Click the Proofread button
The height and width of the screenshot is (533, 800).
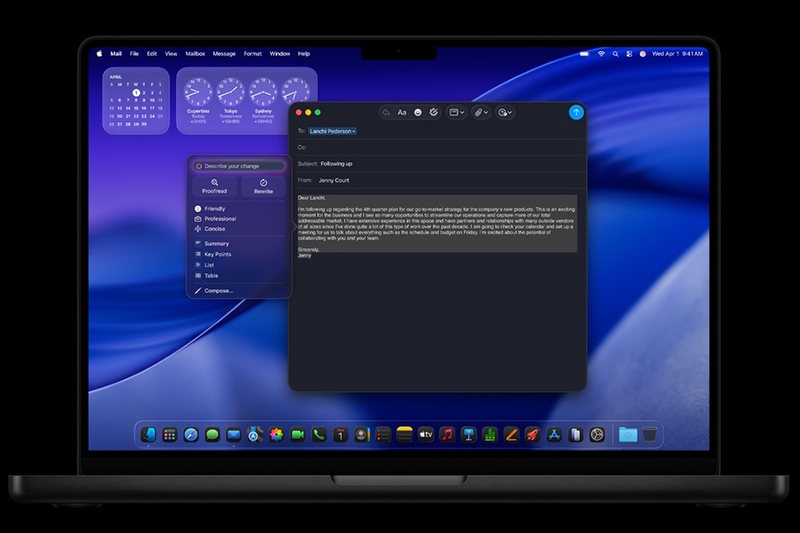coord(214,186)
